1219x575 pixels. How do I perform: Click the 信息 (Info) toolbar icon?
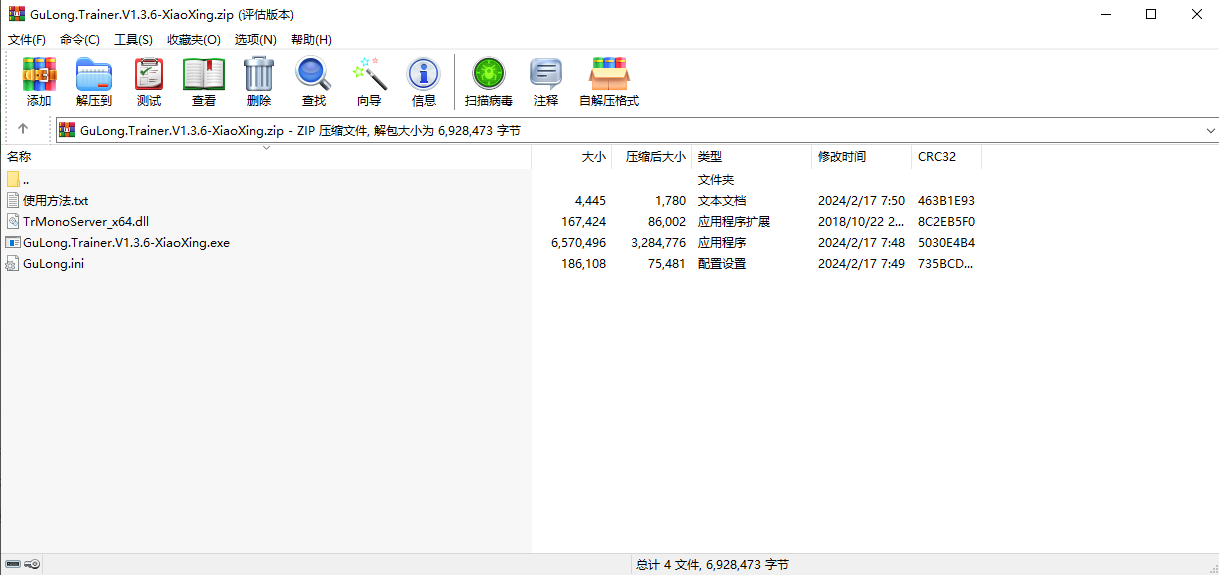(x=424, y=74)
